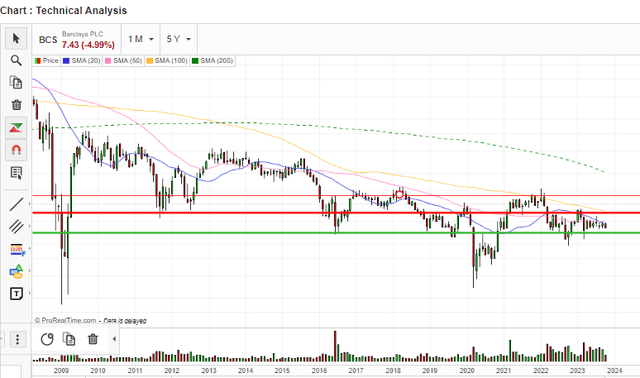Screen dimensions: 640x378
Task: Click the 2024 label on time axis
Action: pyautogui.click(x=614, y=371)
